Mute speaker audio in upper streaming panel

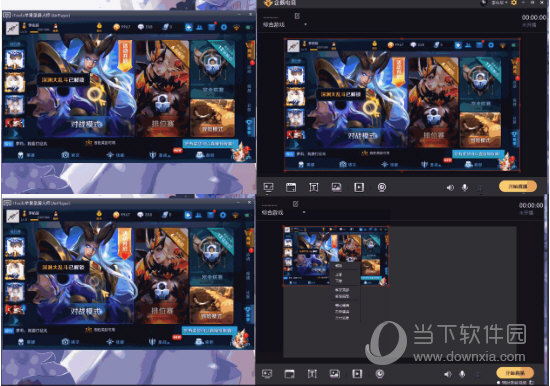point(450,188)
